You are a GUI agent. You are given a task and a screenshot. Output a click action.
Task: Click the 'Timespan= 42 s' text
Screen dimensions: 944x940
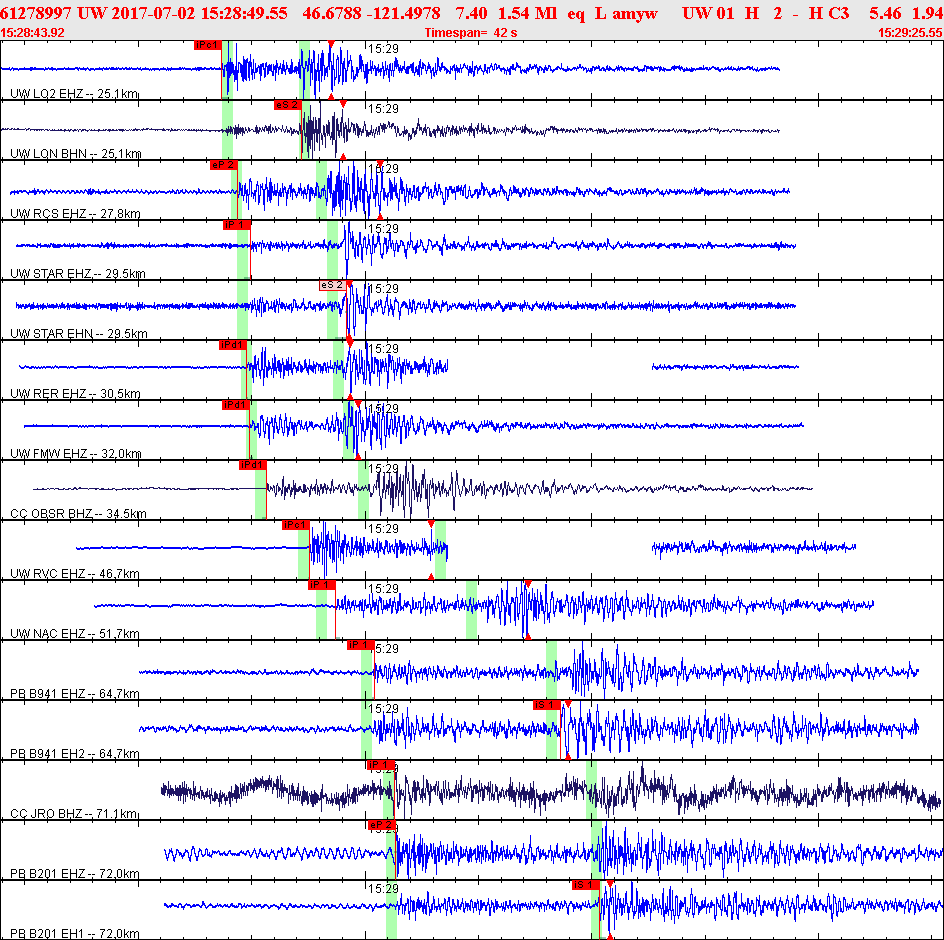coord(471,33)
